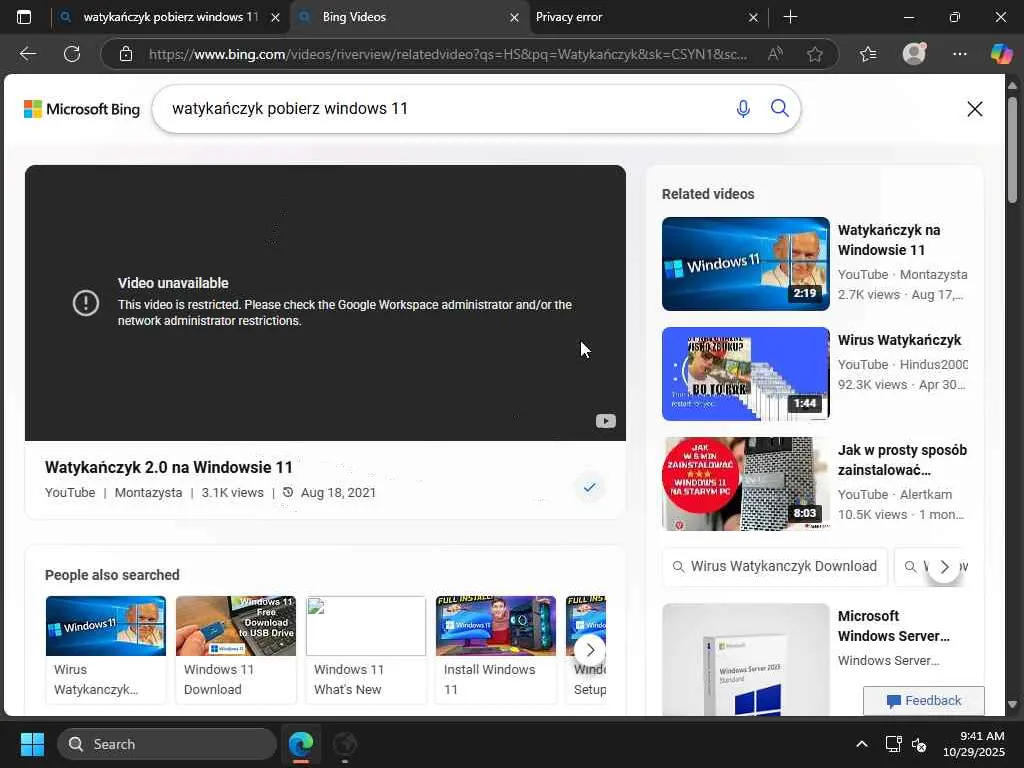Advance the People also searched carousel
Image resolution: width=1024 pixels, height=768 pixels.
tap(590, 650)
